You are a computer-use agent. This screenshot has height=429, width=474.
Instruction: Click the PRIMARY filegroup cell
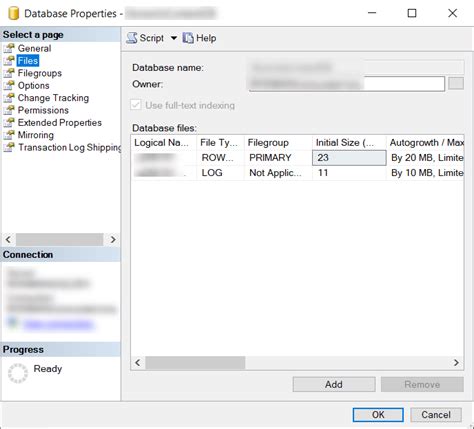pyautogui.click(x=278, y=158)
